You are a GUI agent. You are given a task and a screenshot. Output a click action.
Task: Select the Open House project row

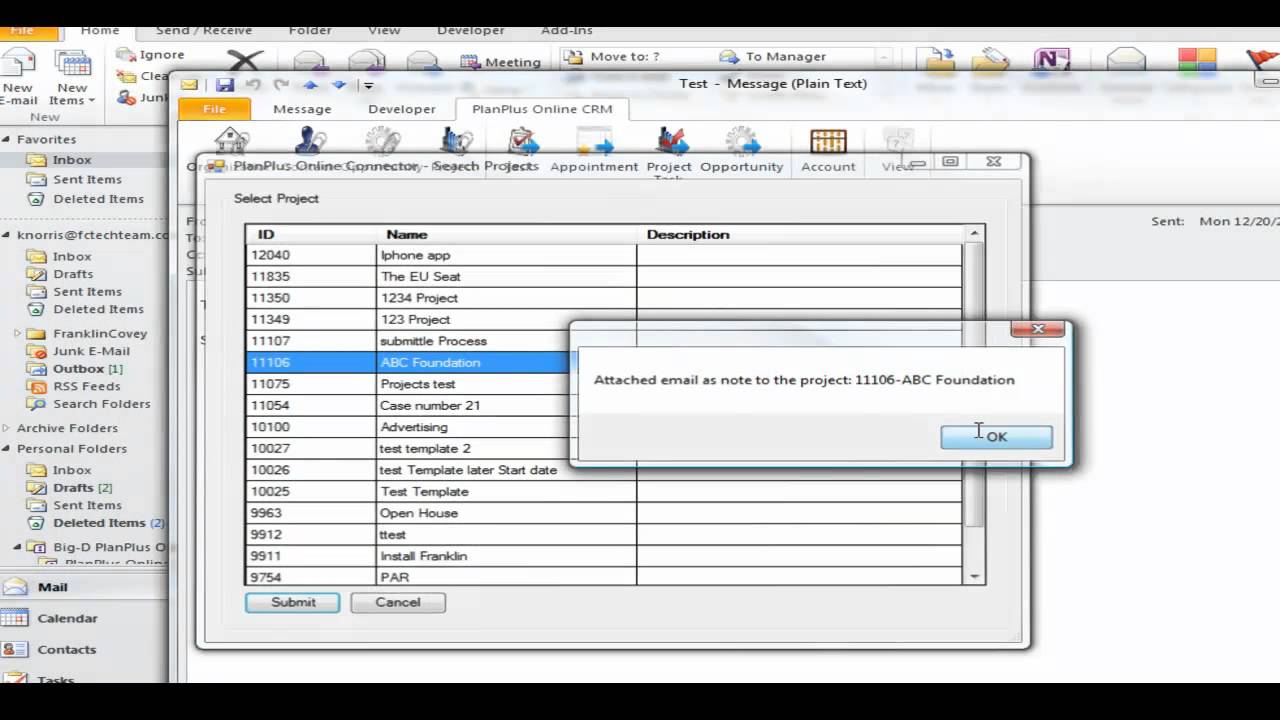coord(604,513)
